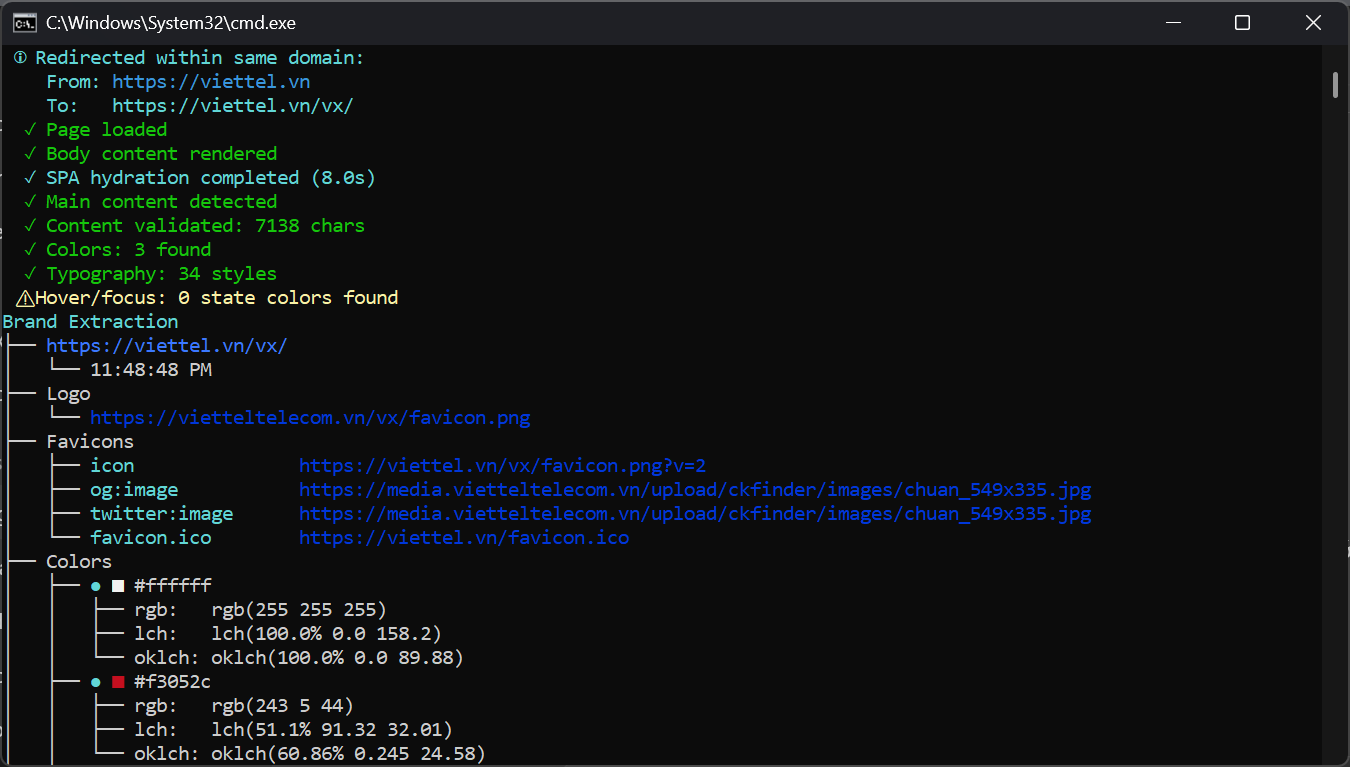Viewport: 1350px width, 767px height.
Task: Click the value oklch(60.86% 0.245 24.58)
Action: point(349,754)
